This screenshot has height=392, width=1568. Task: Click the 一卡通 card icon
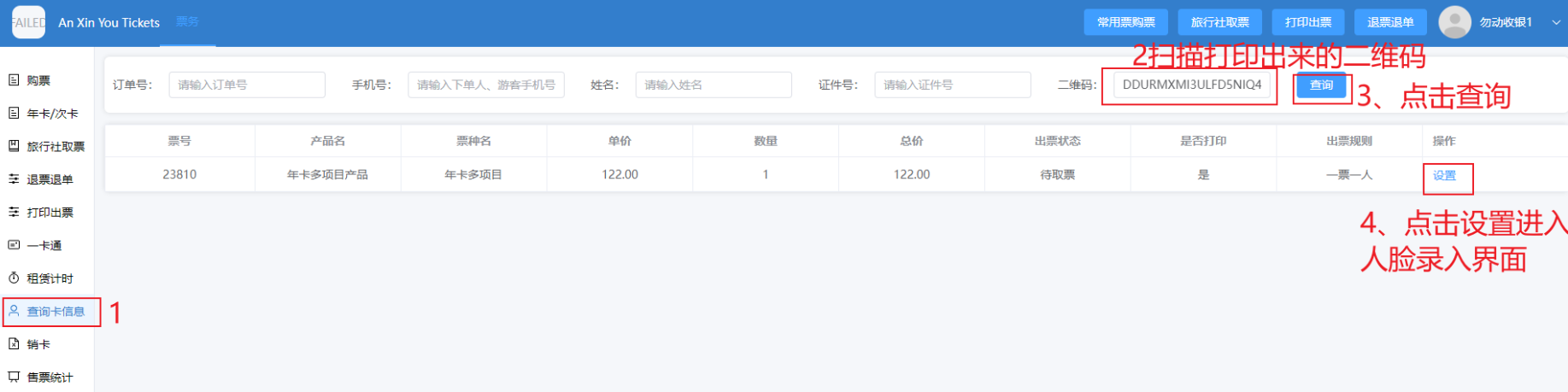click(x=14, y=245)
